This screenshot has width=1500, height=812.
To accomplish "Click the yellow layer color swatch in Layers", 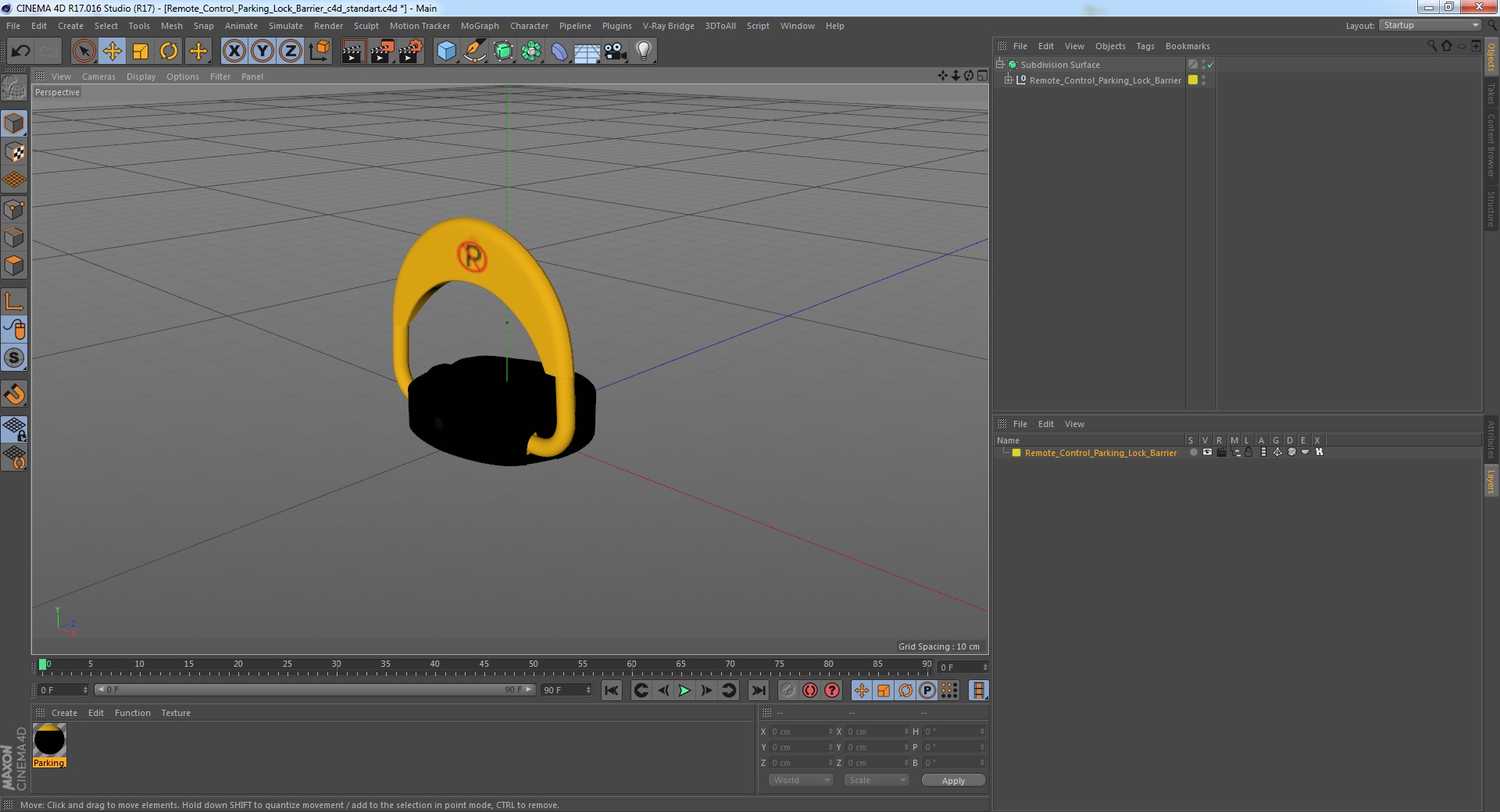I will (1016, 453).
